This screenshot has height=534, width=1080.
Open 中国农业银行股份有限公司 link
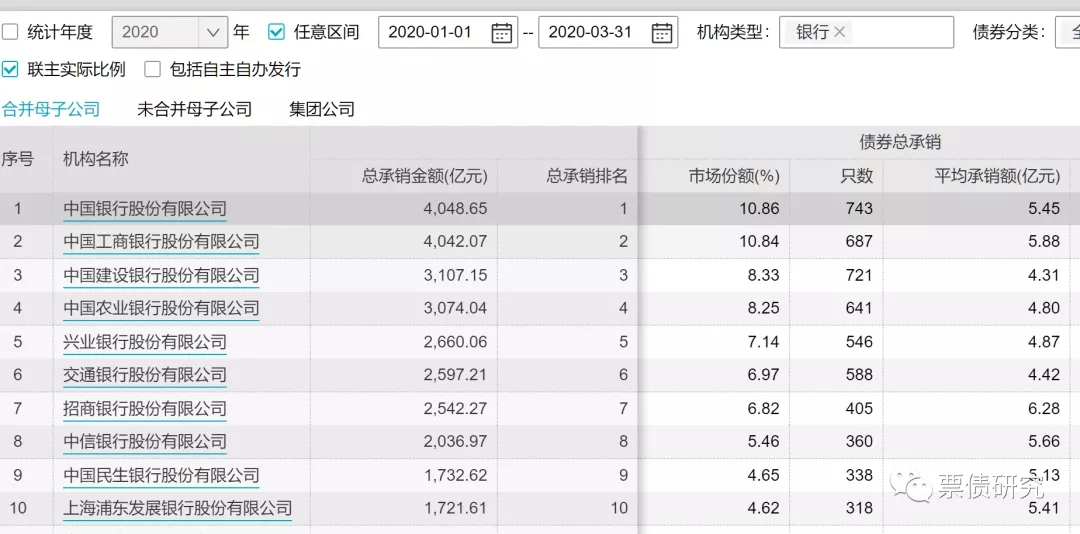(x=161, y=307)
